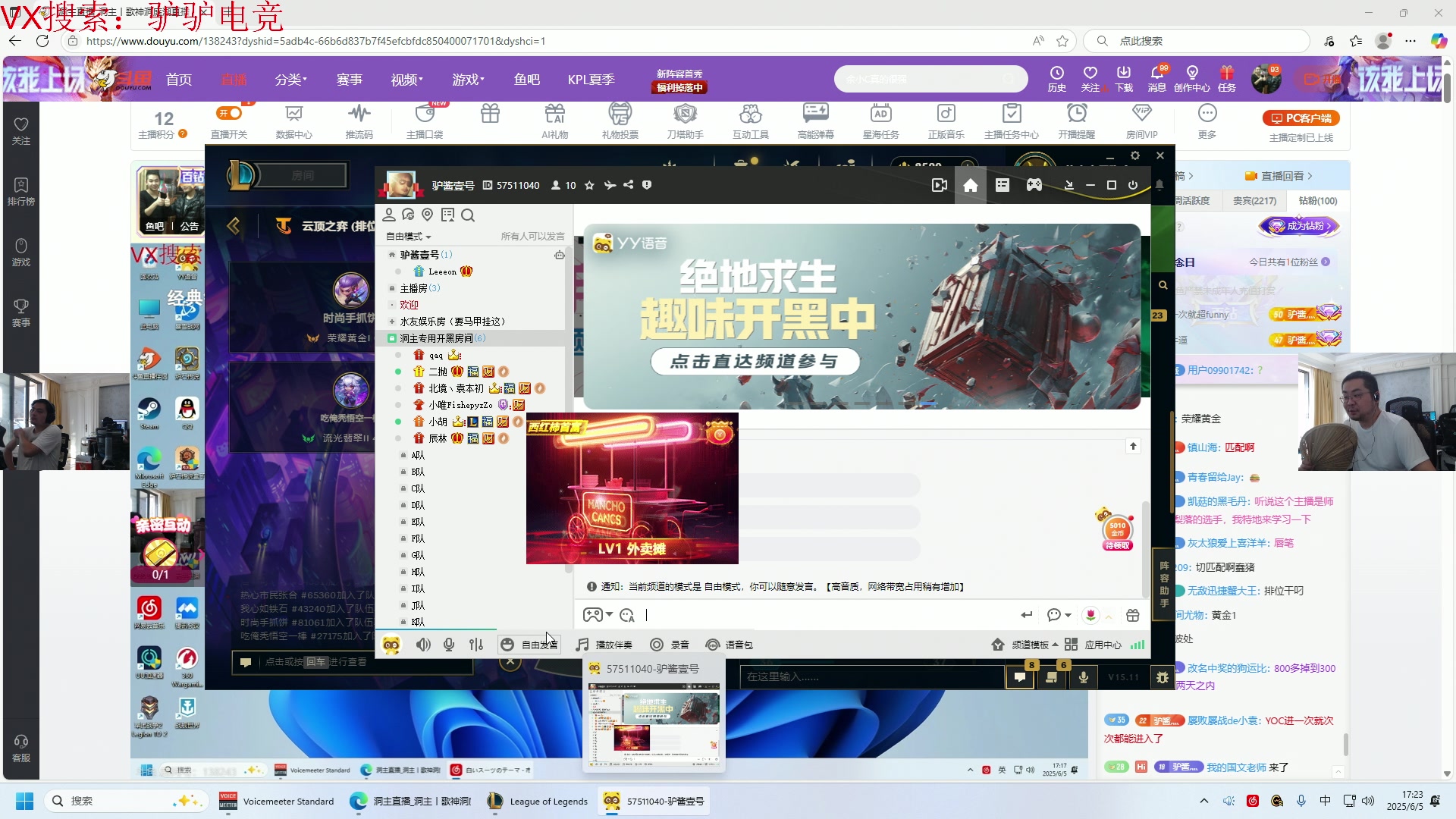Click 成为钻粉 button

pos(1300,226)
